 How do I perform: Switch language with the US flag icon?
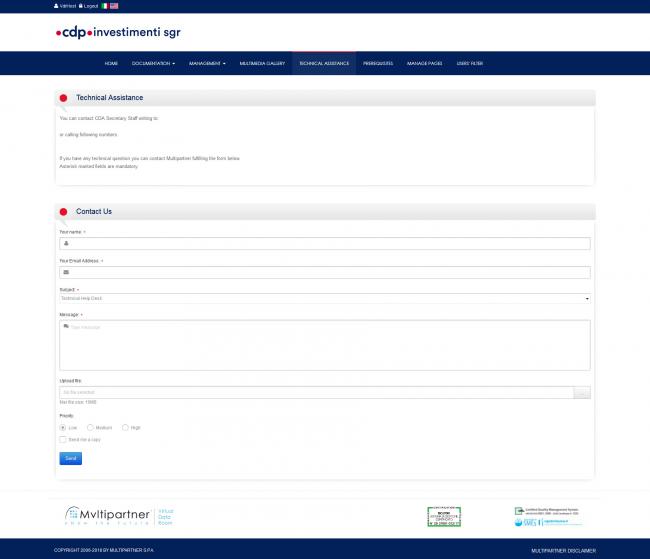(114, 5)
